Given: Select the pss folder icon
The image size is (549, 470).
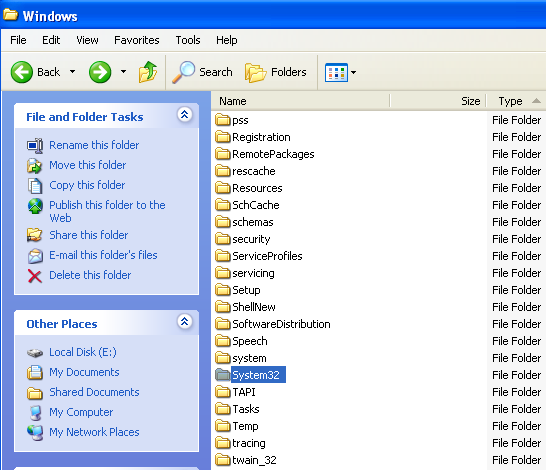Looking at the screenshot, I should coord(222,119).
